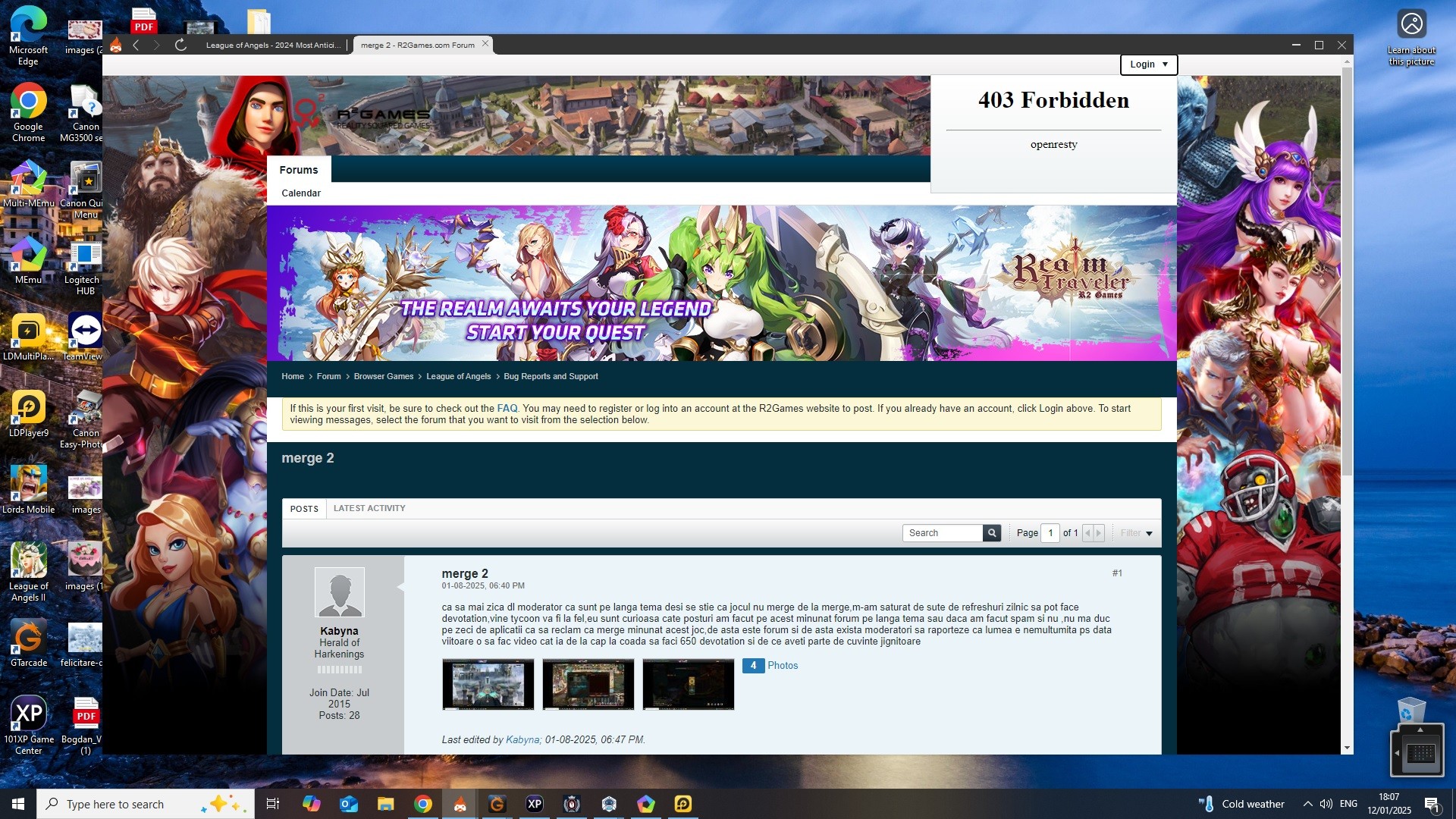The width and height of the screenshot is (1456, 819).
Task: Open the Filter dropdown
Action: pyautogui.click(x=1136, y=533)
